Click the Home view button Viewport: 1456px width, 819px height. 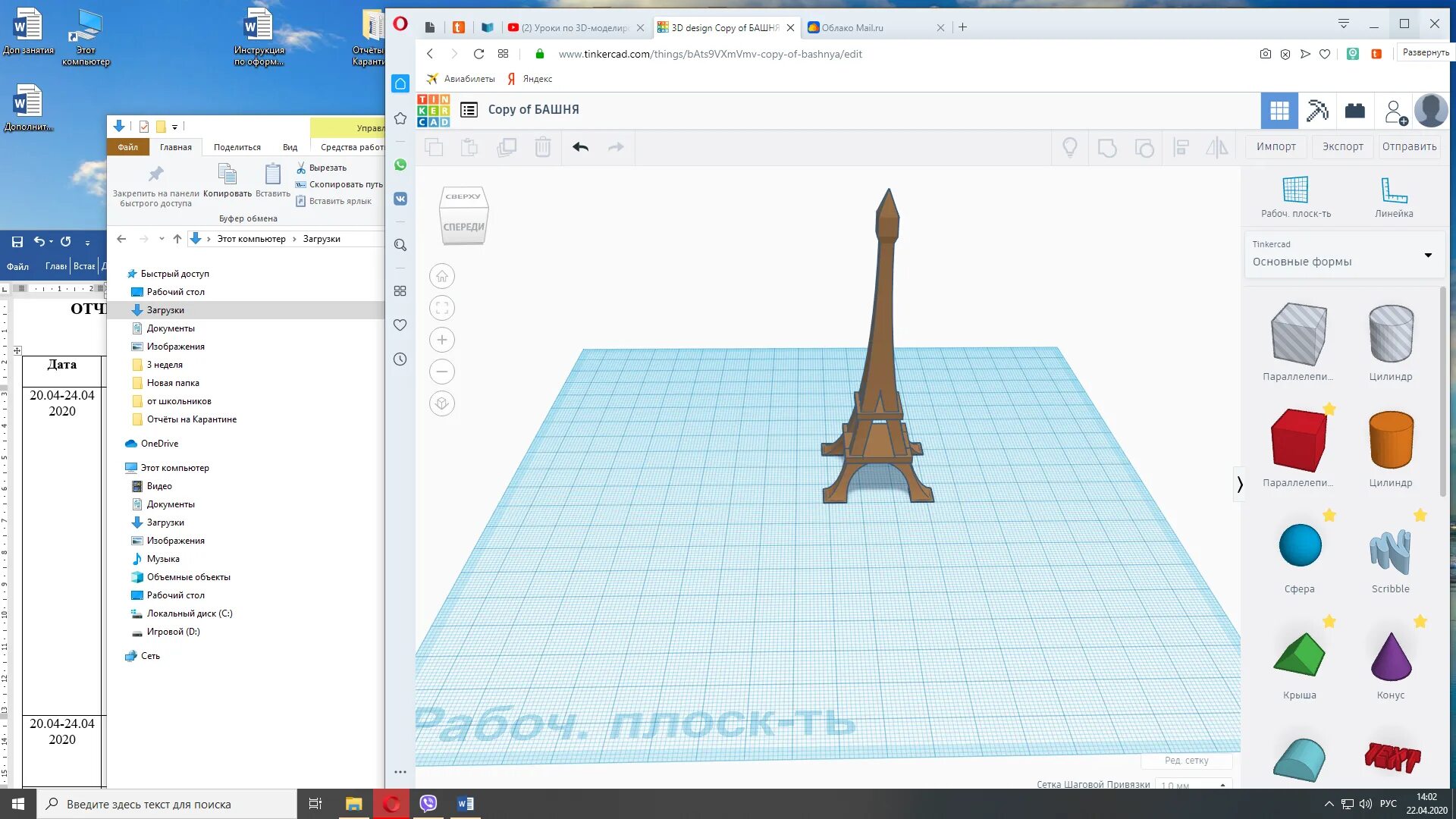(442, 276)
